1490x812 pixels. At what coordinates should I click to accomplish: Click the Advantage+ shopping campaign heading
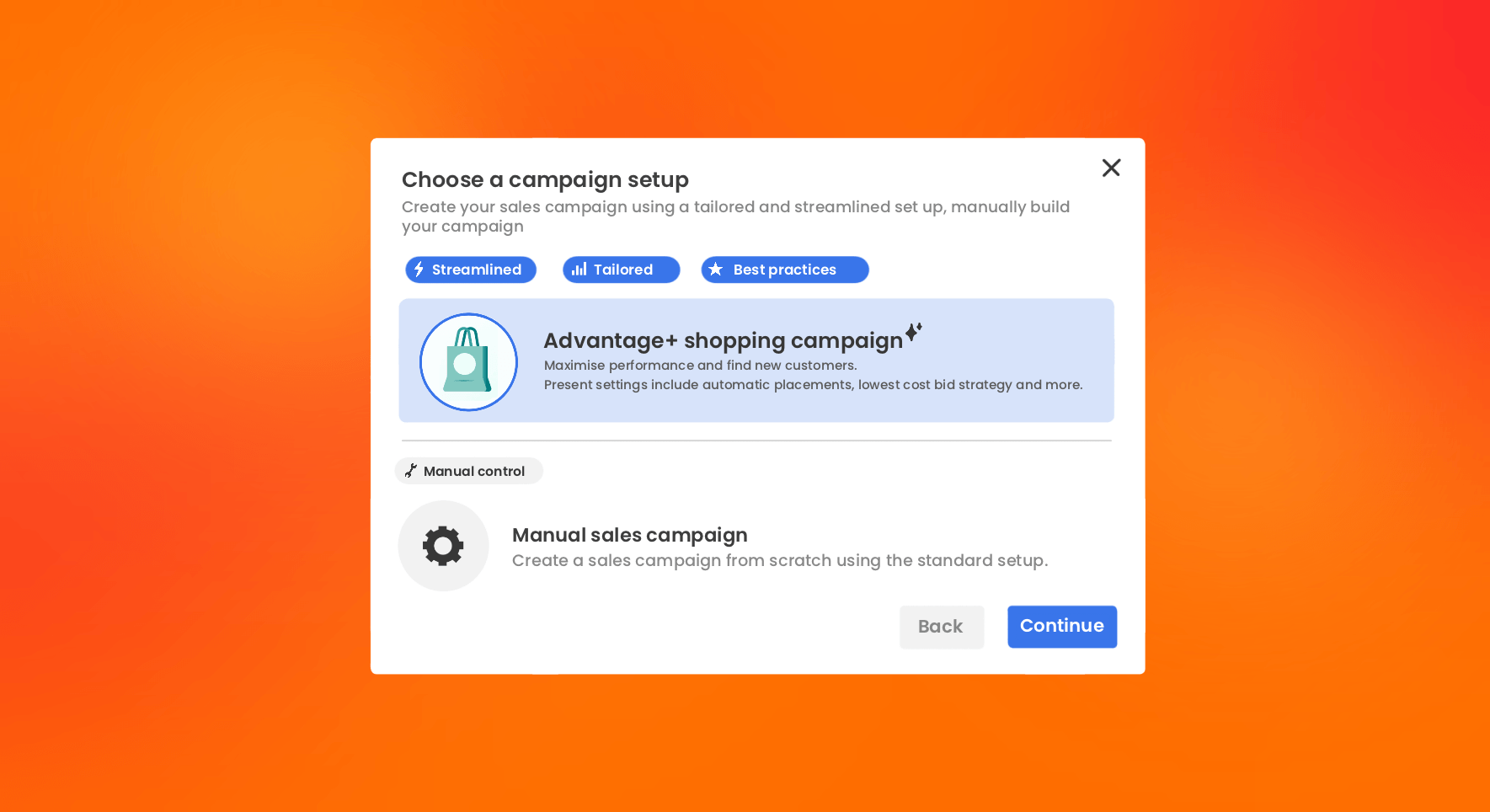point(723,341)
